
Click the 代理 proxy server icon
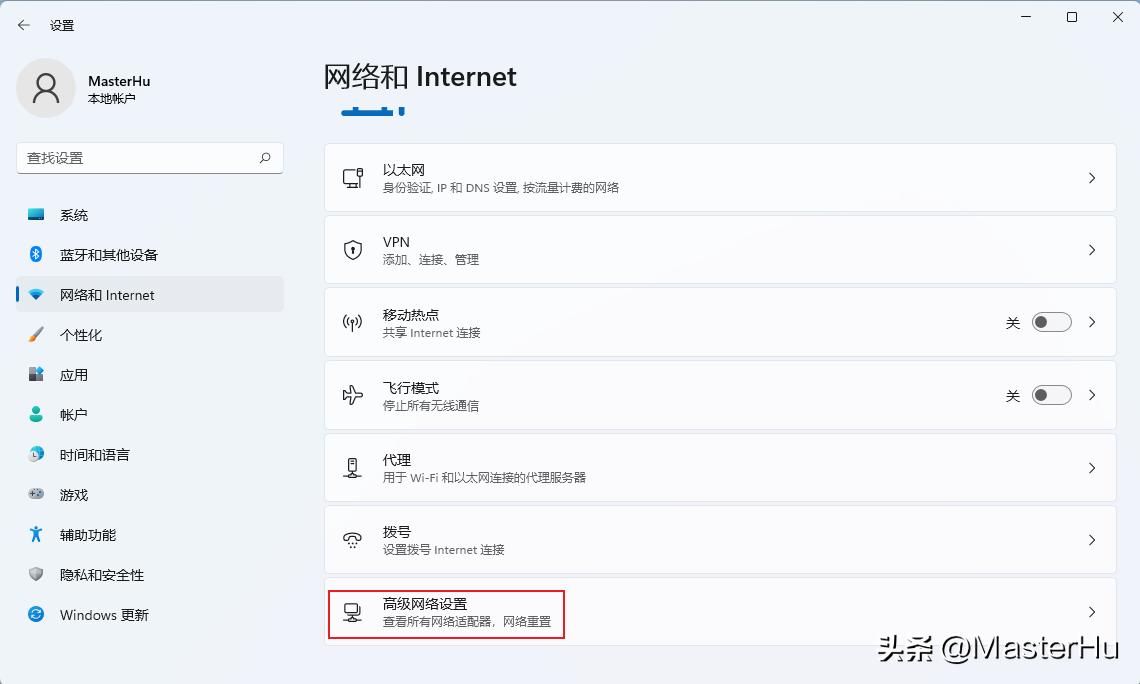pyautogui.click(x=353, y=466)
